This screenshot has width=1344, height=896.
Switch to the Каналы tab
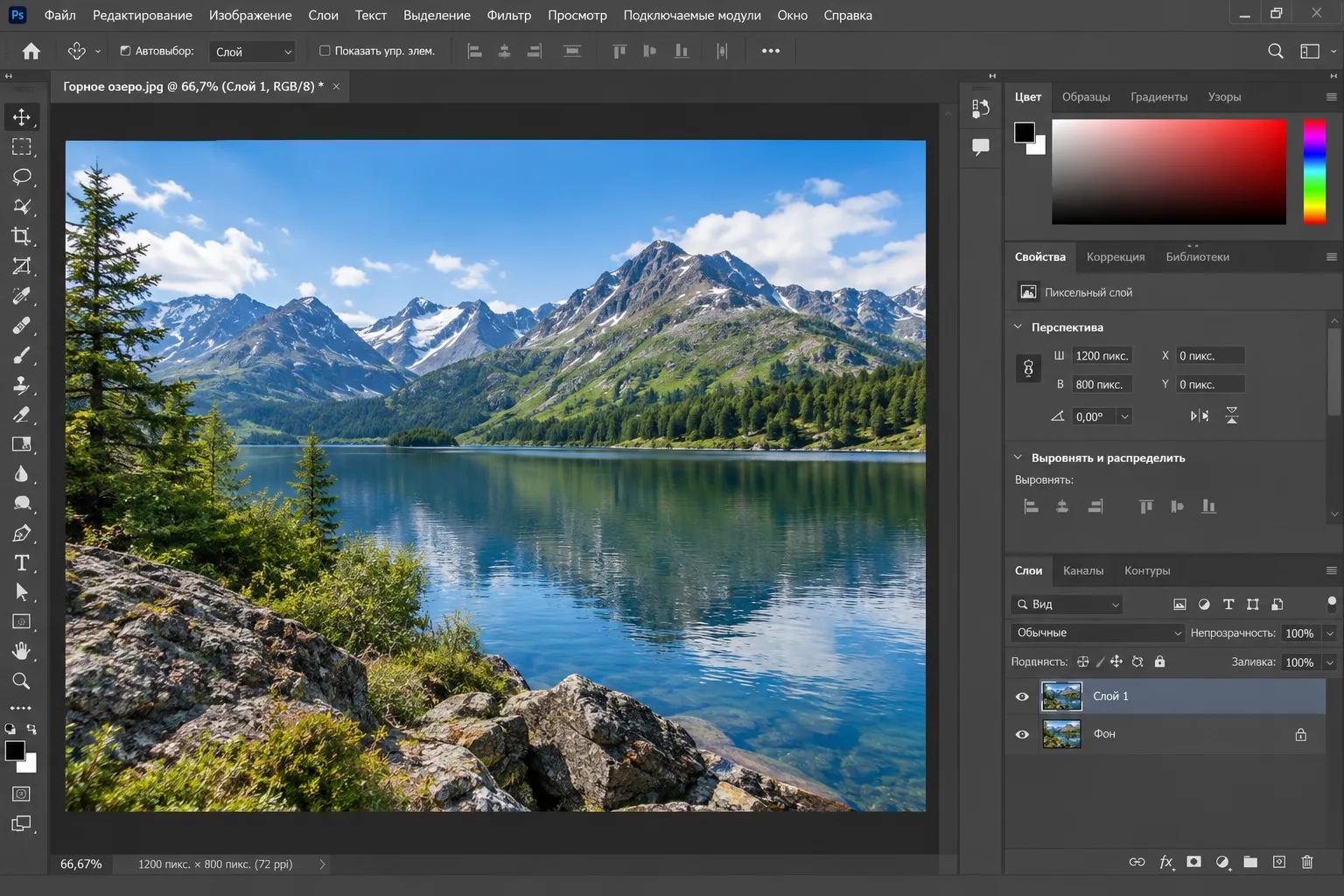coord(1083,570)
